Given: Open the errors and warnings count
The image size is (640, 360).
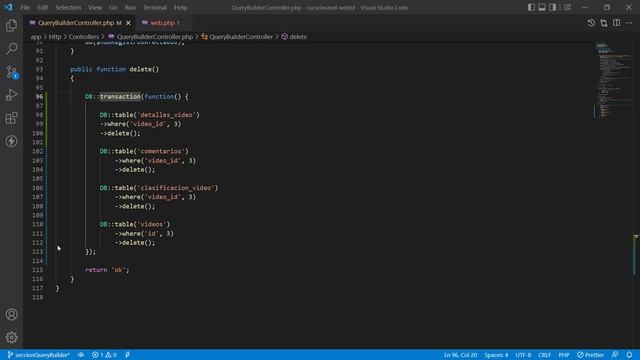Looking at the screenshot, I should tap(104, 355).
